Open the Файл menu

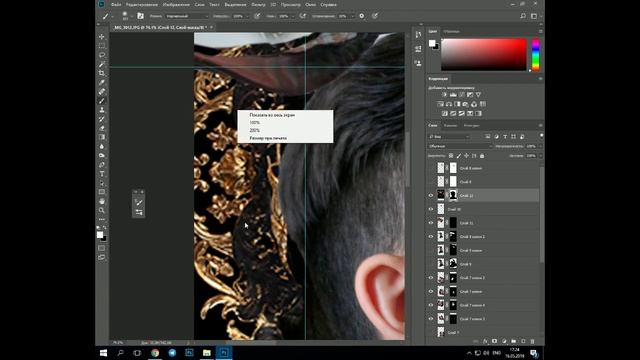click(116, 4)
